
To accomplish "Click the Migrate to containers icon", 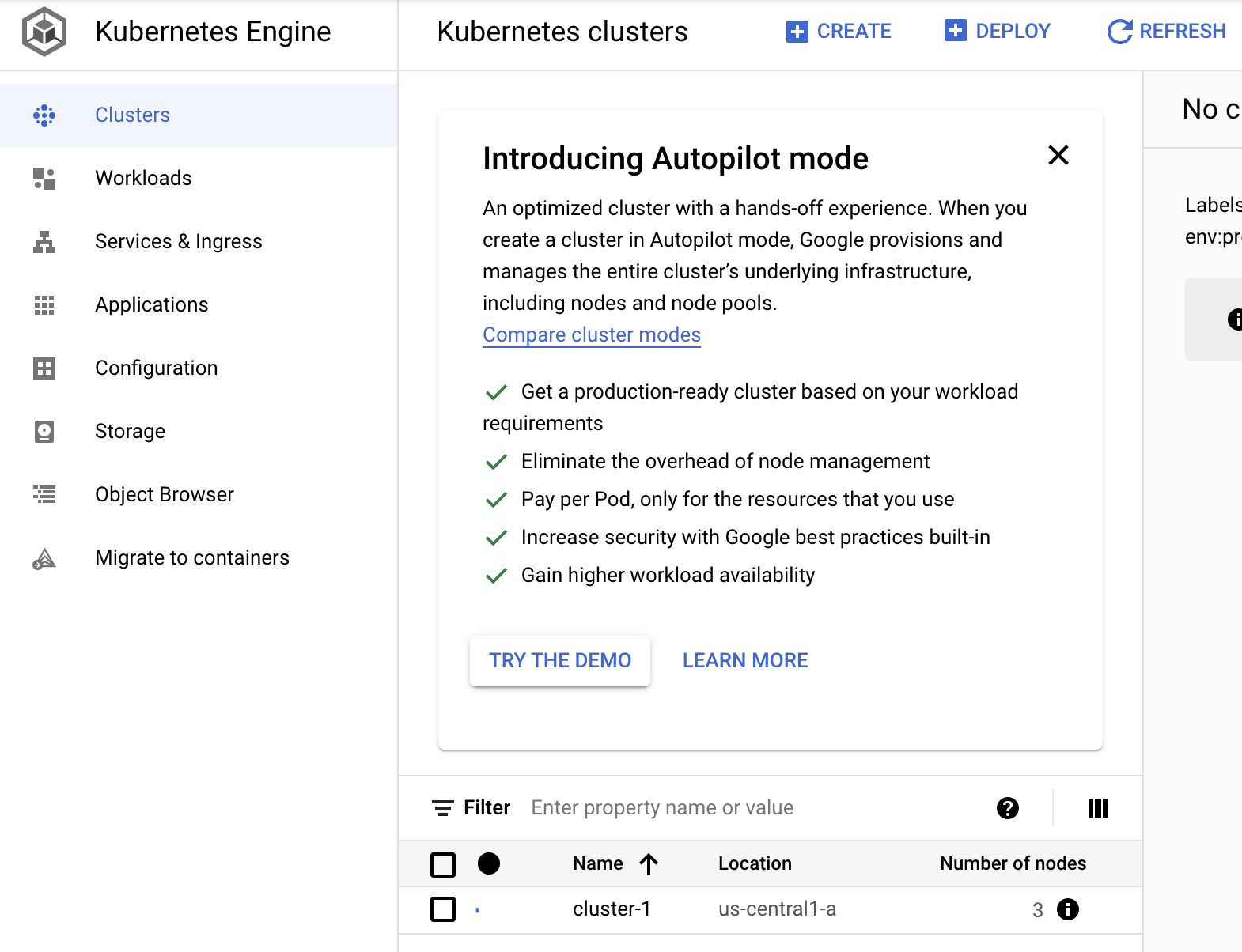I will point(44,559).
